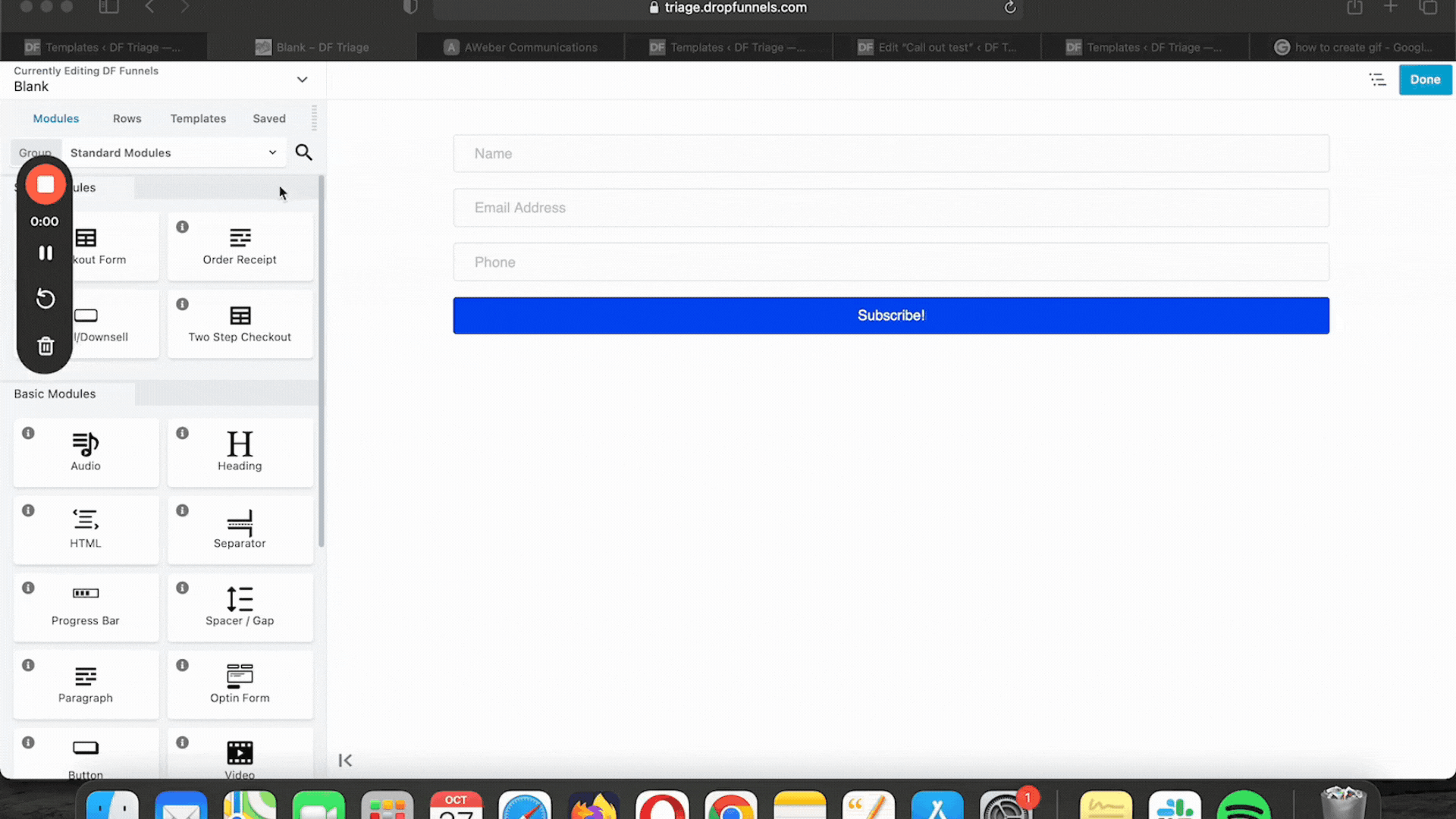Collapse the builder side panel arrow
This screenshot has width=1456, height=819.
coord(345,760)
